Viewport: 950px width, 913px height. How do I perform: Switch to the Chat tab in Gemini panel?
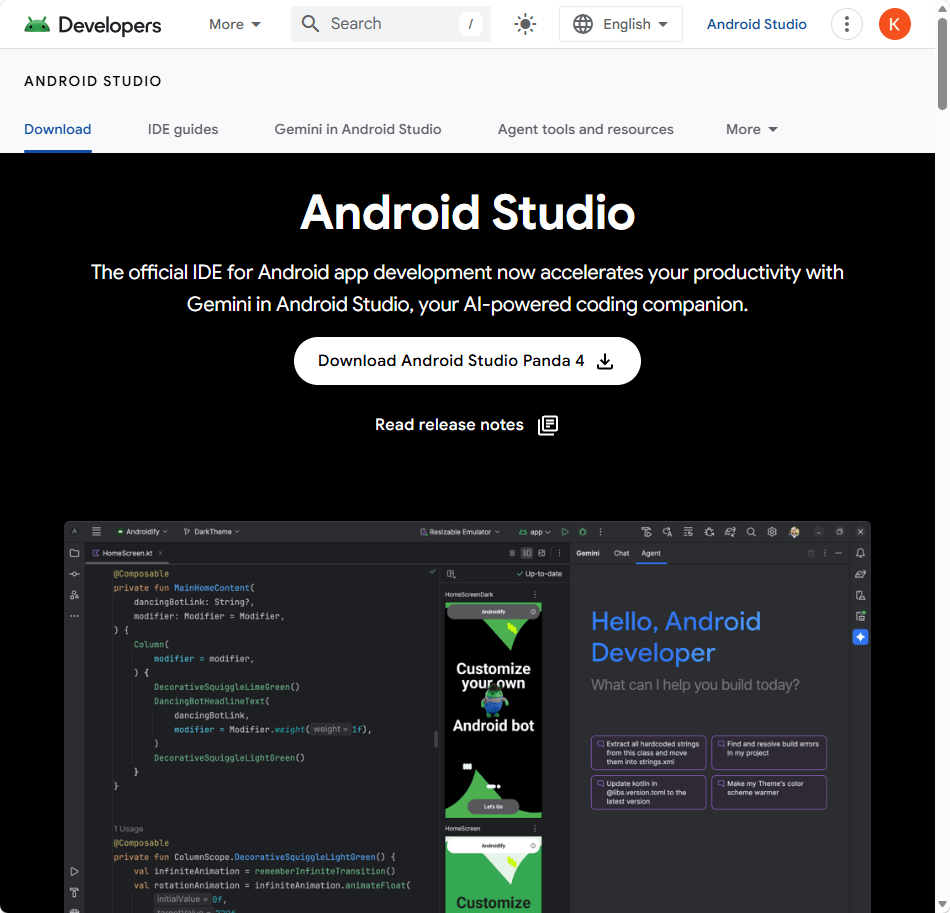pyautogui.click(x=622, y=553)
